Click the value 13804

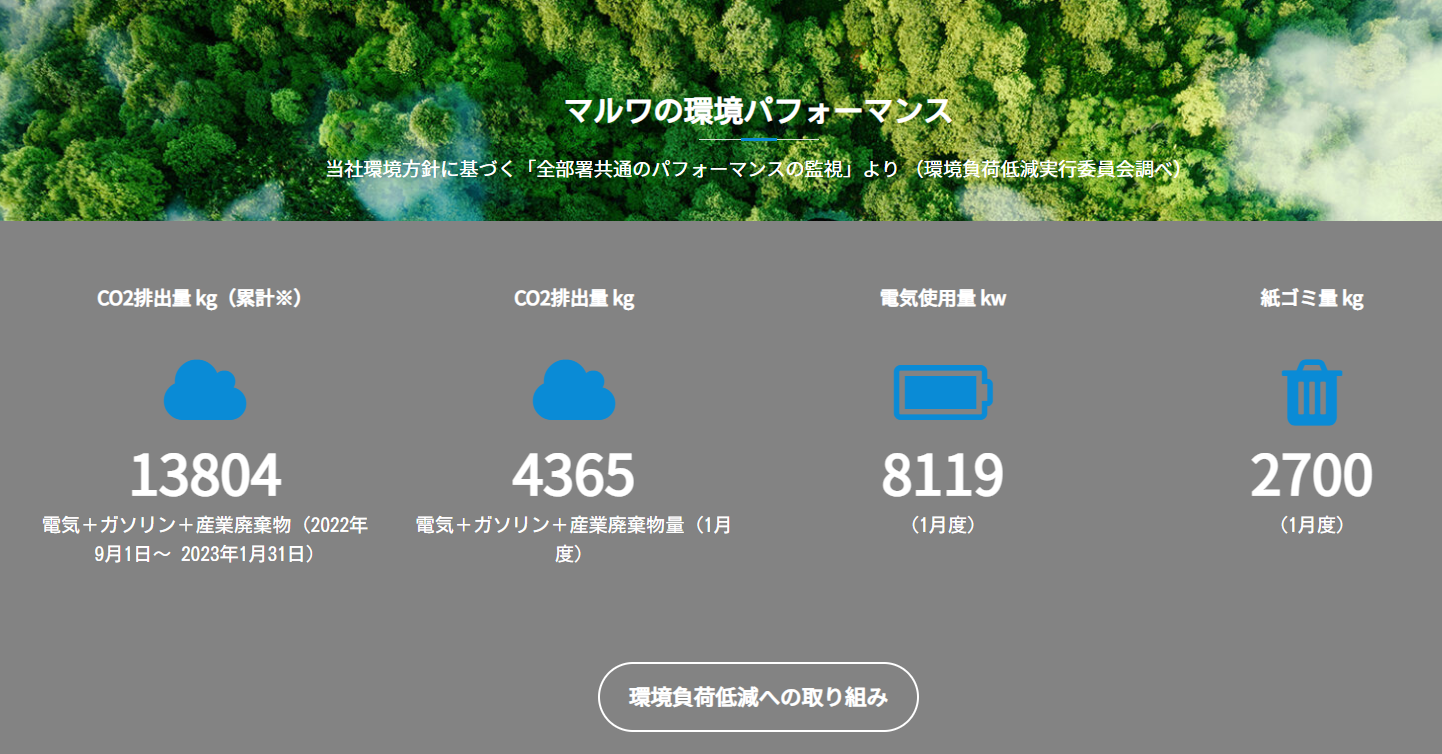[205, 476]
